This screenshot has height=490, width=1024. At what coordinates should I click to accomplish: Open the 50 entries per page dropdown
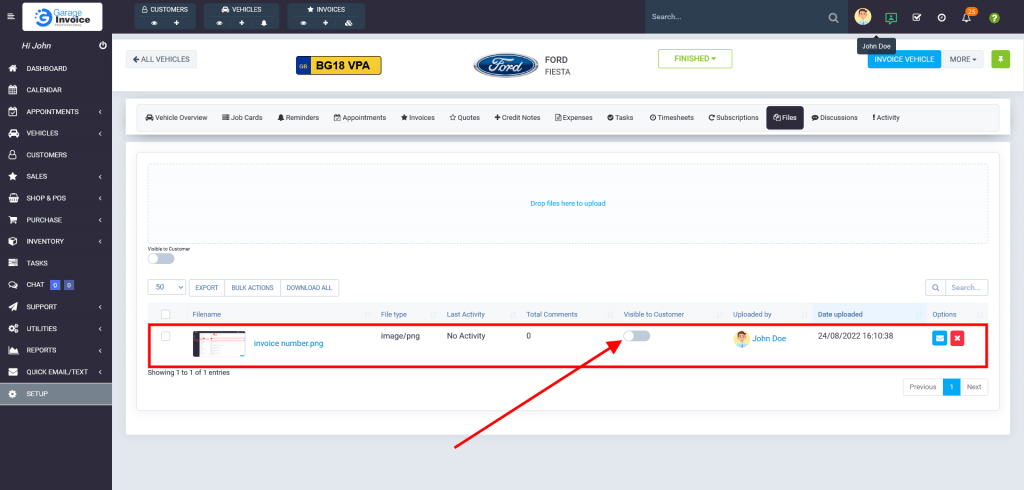(167, 287)
